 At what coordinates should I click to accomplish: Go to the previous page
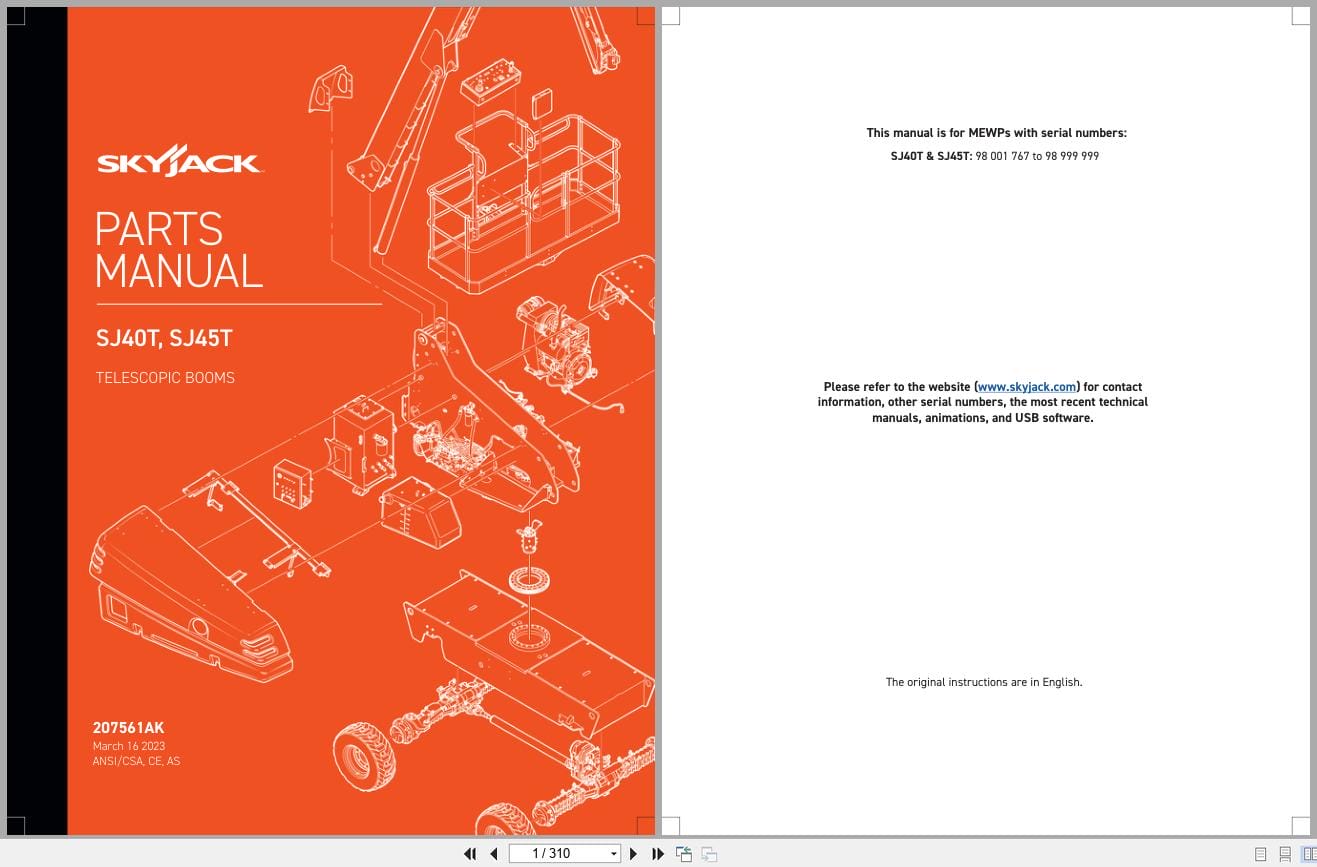point(493,853)
